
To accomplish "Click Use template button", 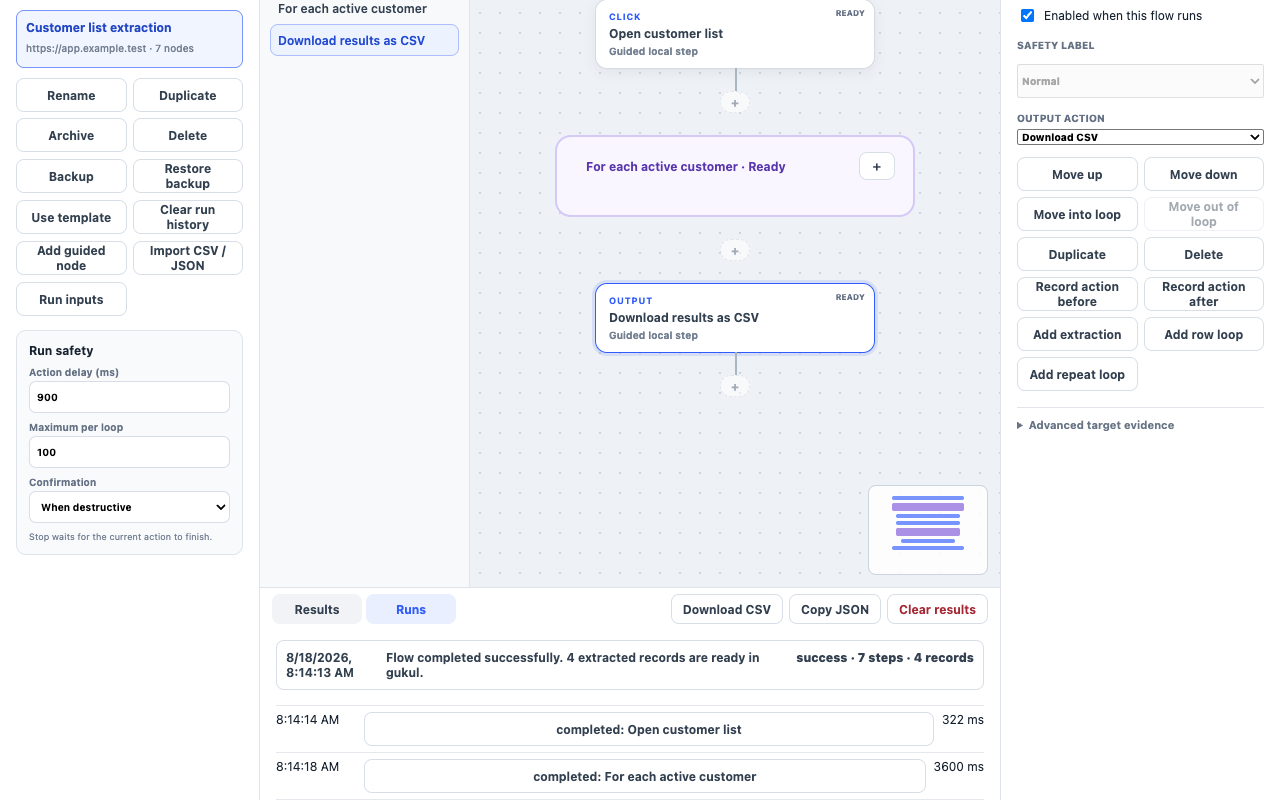I will click(71, 217).
